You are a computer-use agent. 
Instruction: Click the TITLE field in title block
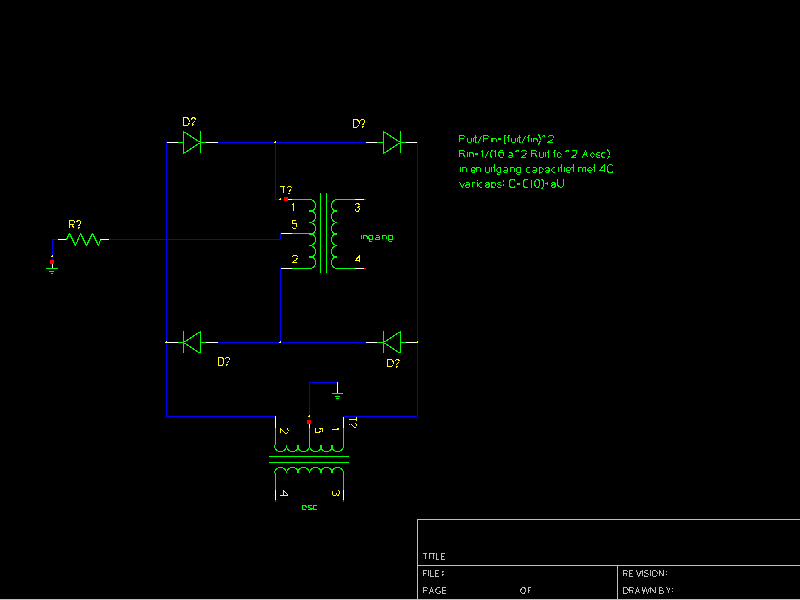(x=434, y=556)
